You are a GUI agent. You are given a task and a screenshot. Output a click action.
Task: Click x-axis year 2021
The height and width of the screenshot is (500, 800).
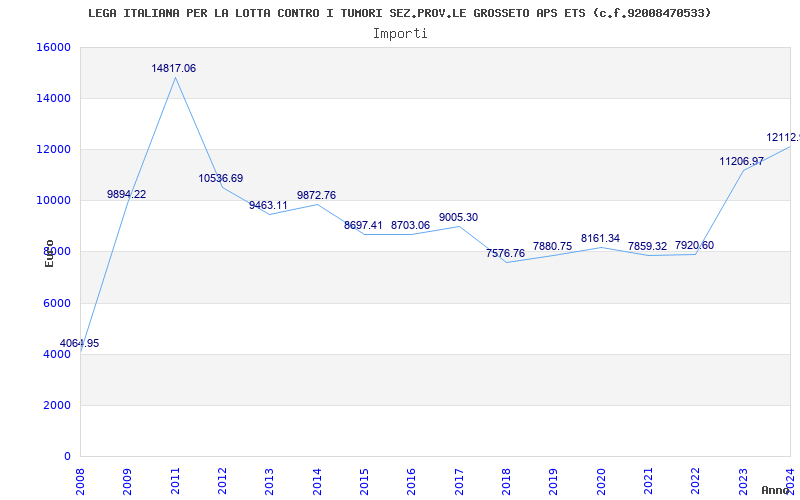coord(648,482)
